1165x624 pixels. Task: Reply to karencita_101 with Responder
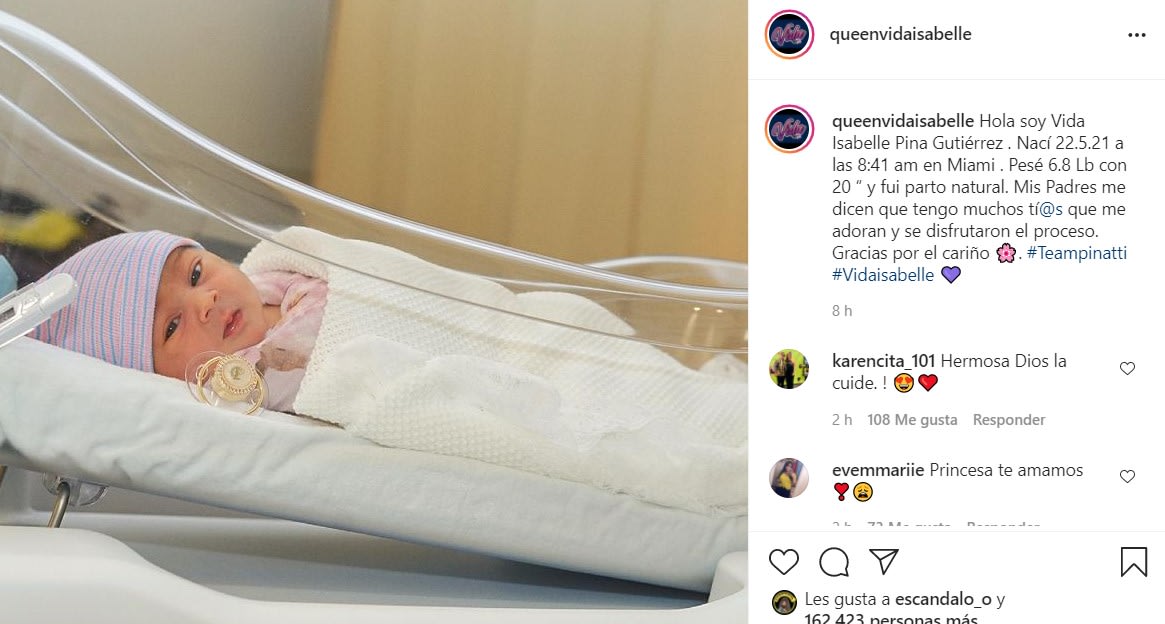pos(1009,420)
